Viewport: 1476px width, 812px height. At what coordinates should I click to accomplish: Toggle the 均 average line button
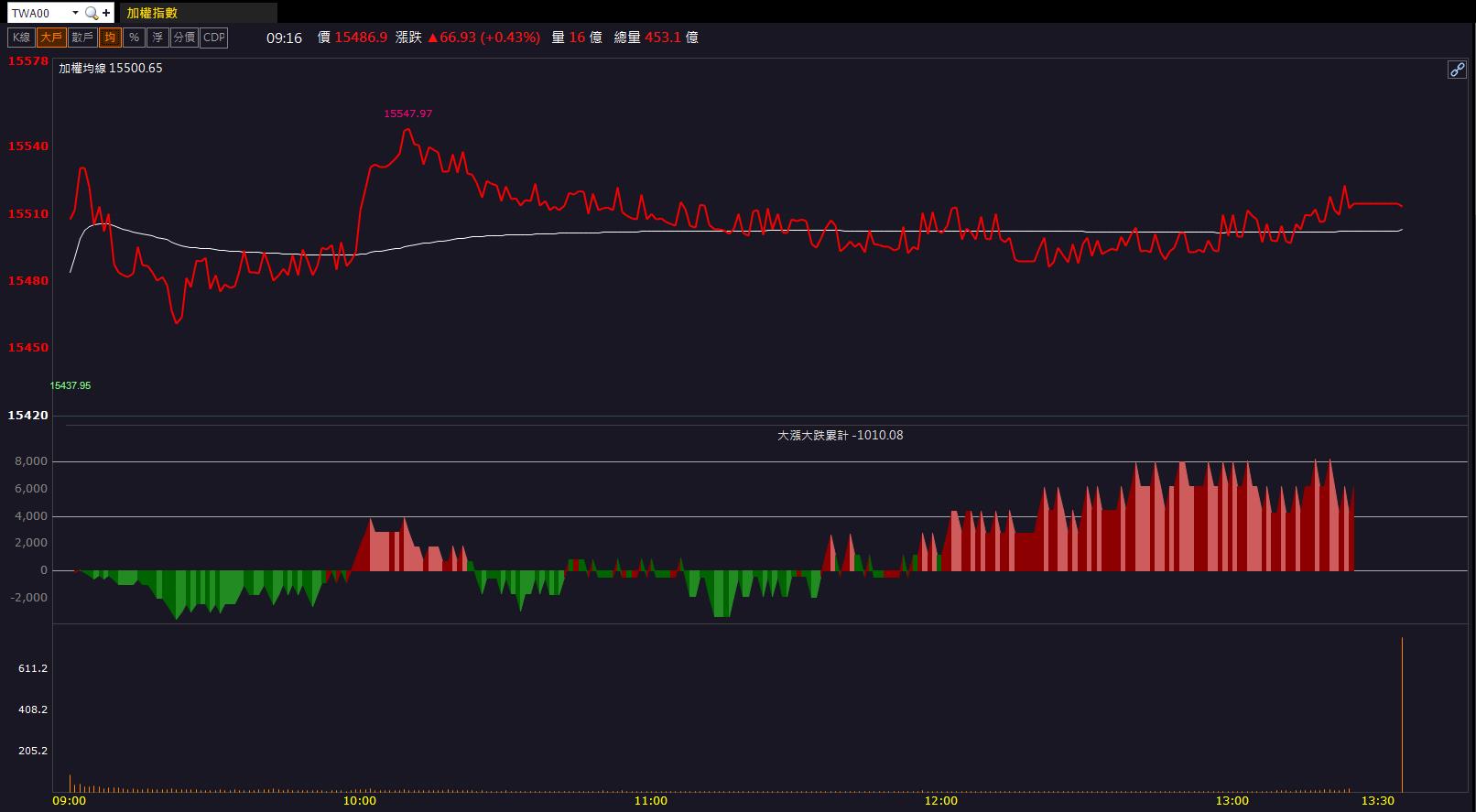(110, 38)
